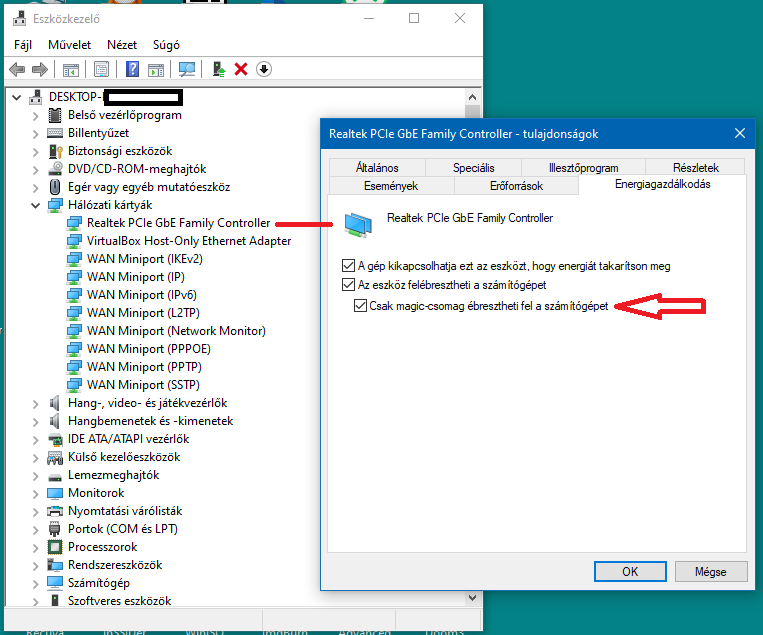Click the Hangbemenetek és -kimenetek speaker icon
763x635 pixels.
(54, 421)
